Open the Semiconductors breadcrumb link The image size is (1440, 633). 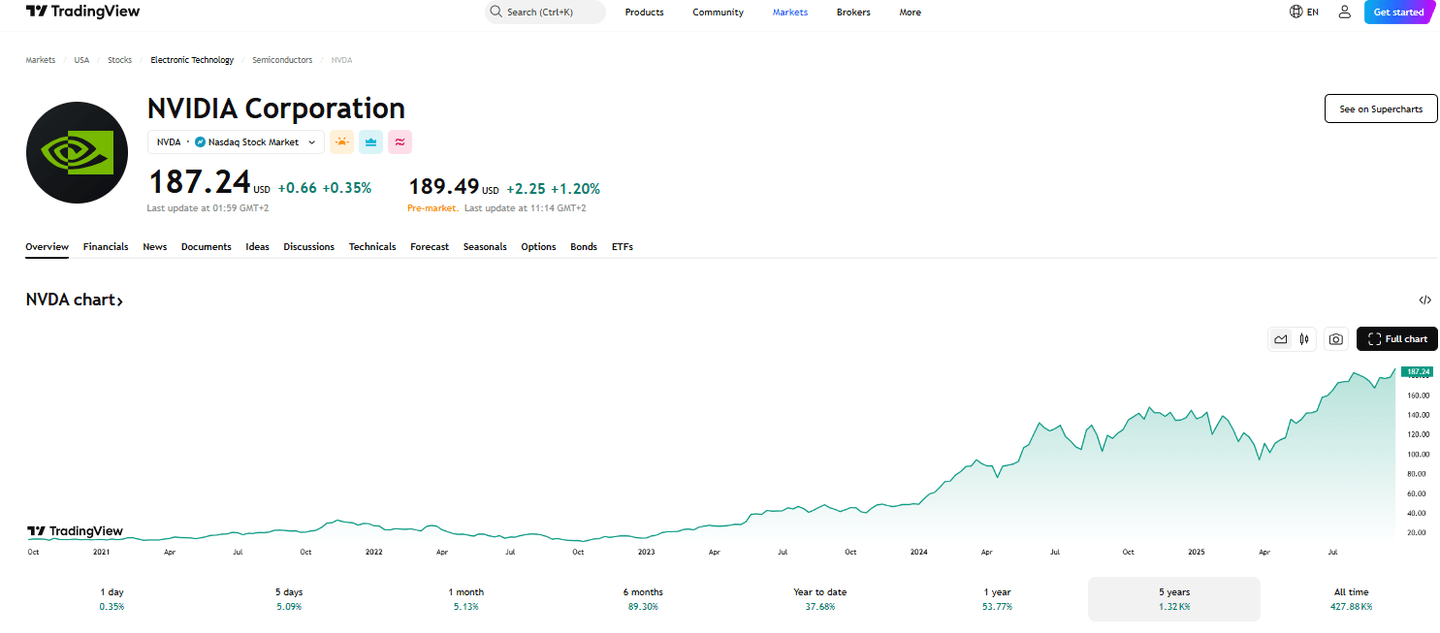click(282, 60)
